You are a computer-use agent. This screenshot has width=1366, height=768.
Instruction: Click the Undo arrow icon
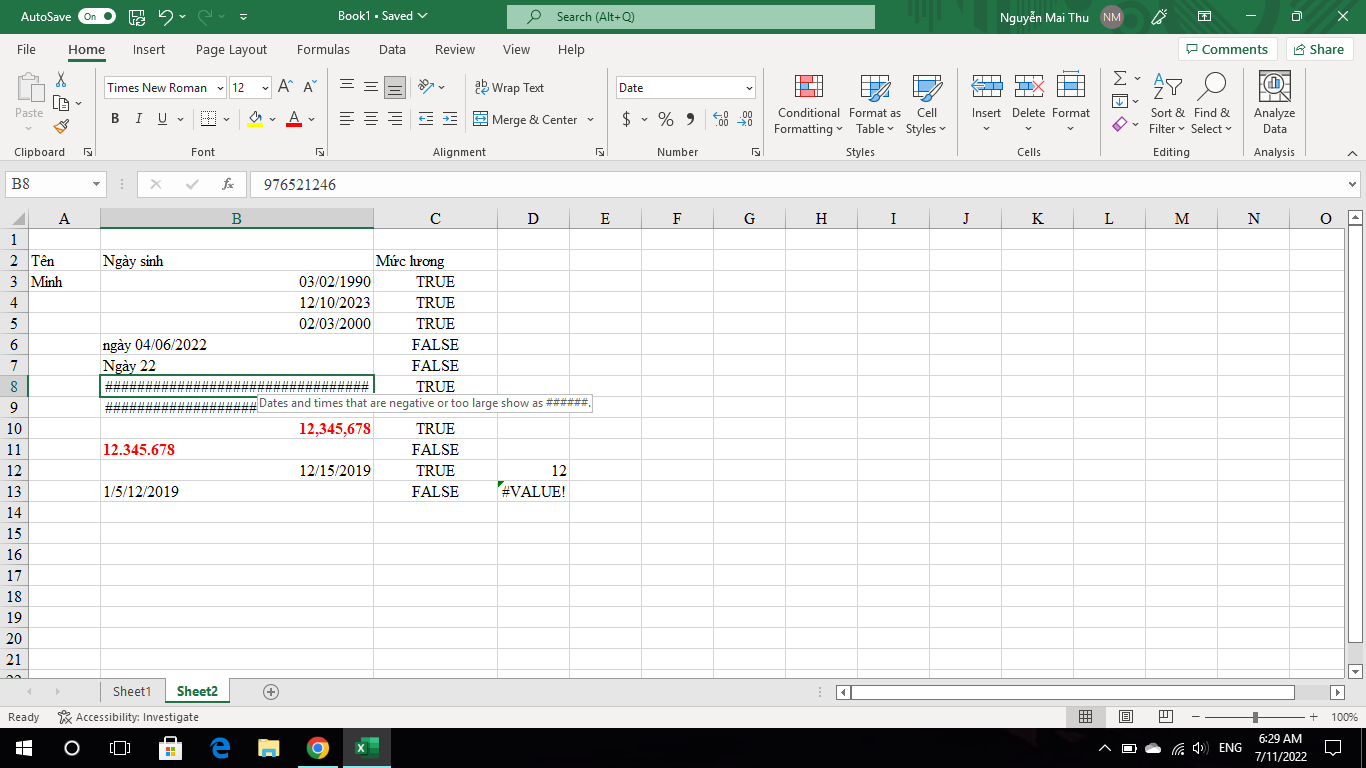pos(166,17)
